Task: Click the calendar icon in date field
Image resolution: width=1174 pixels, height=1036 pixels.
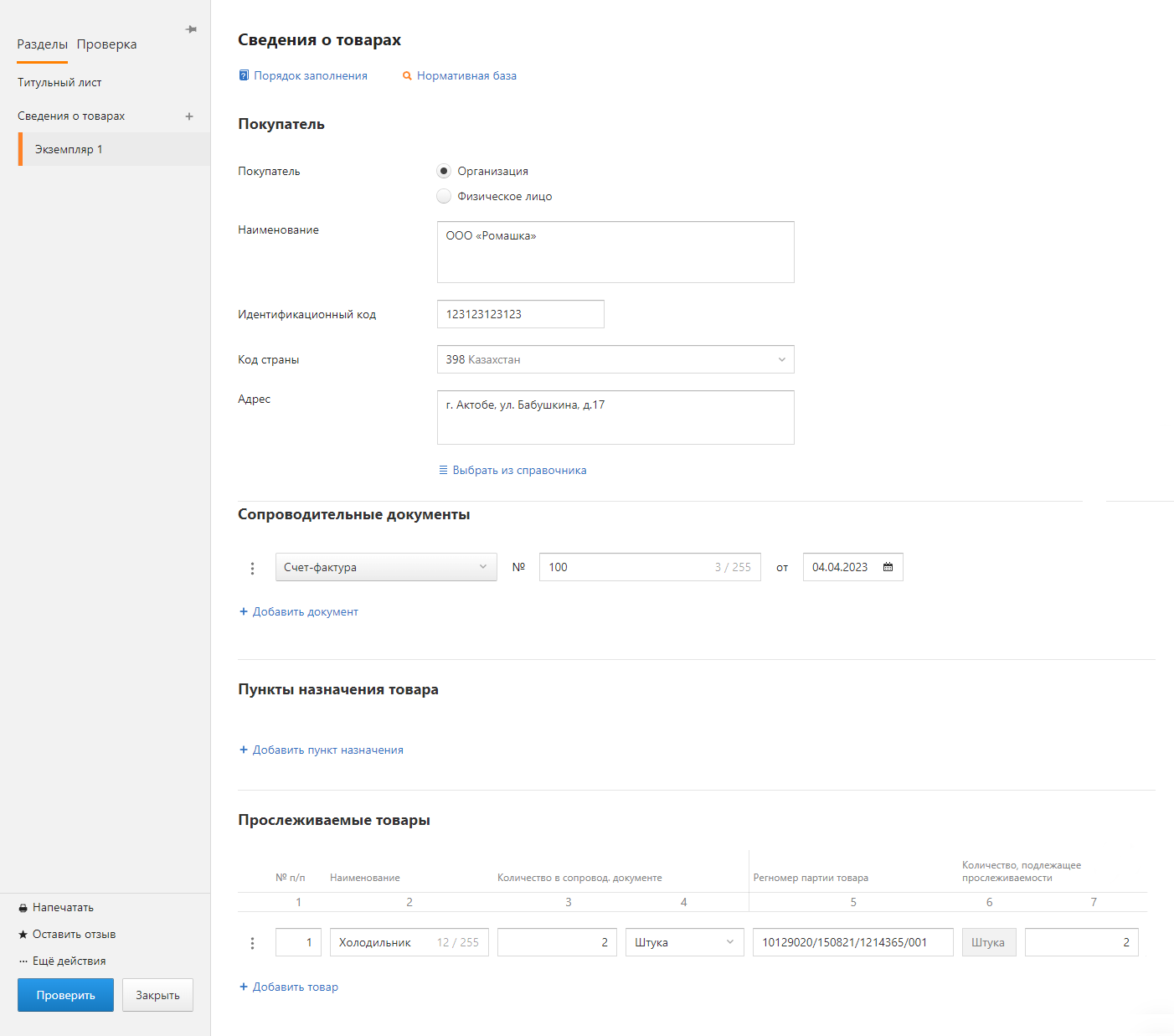Action: click(888, 567)
